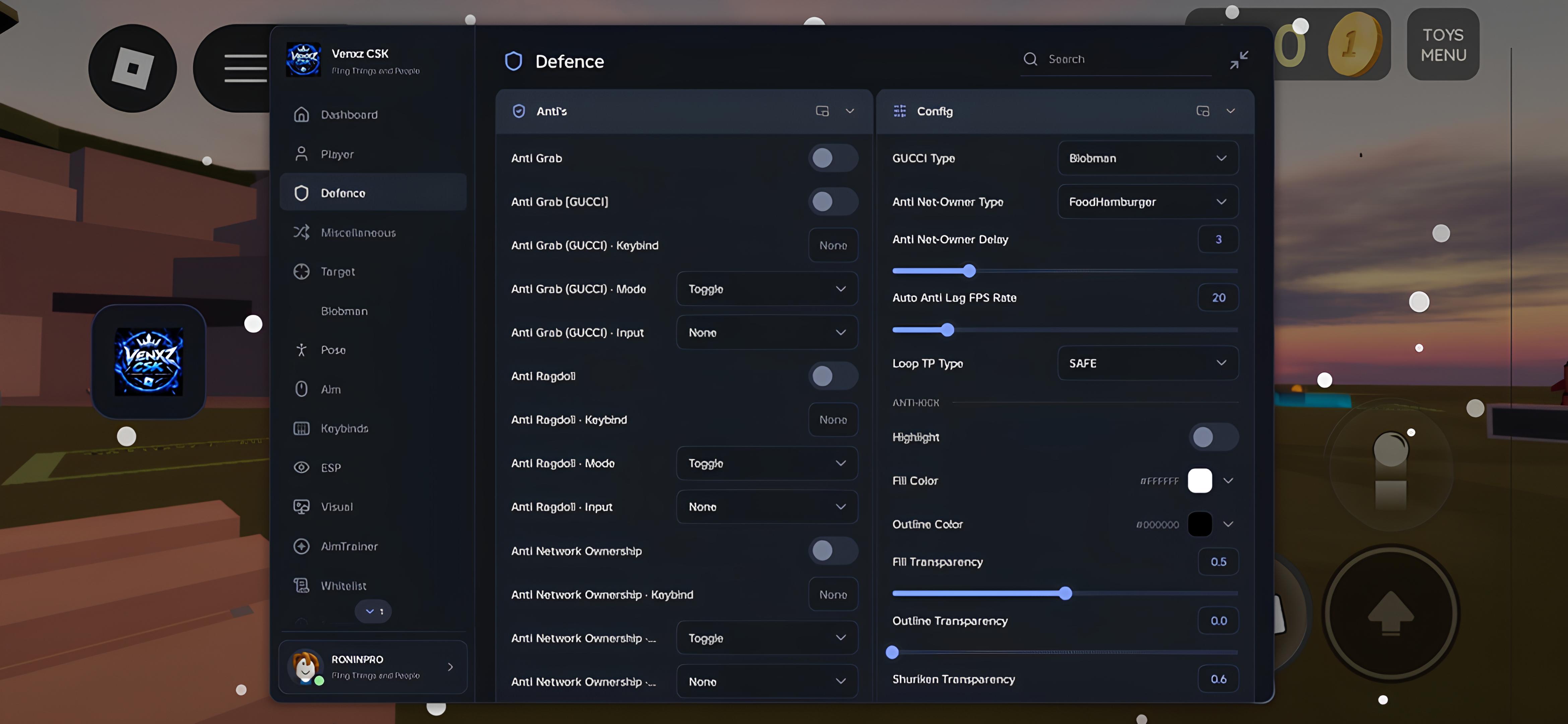Collapse the Config panel chevron
Viewport: 1568px width, 724px height.
[1230, 111]
